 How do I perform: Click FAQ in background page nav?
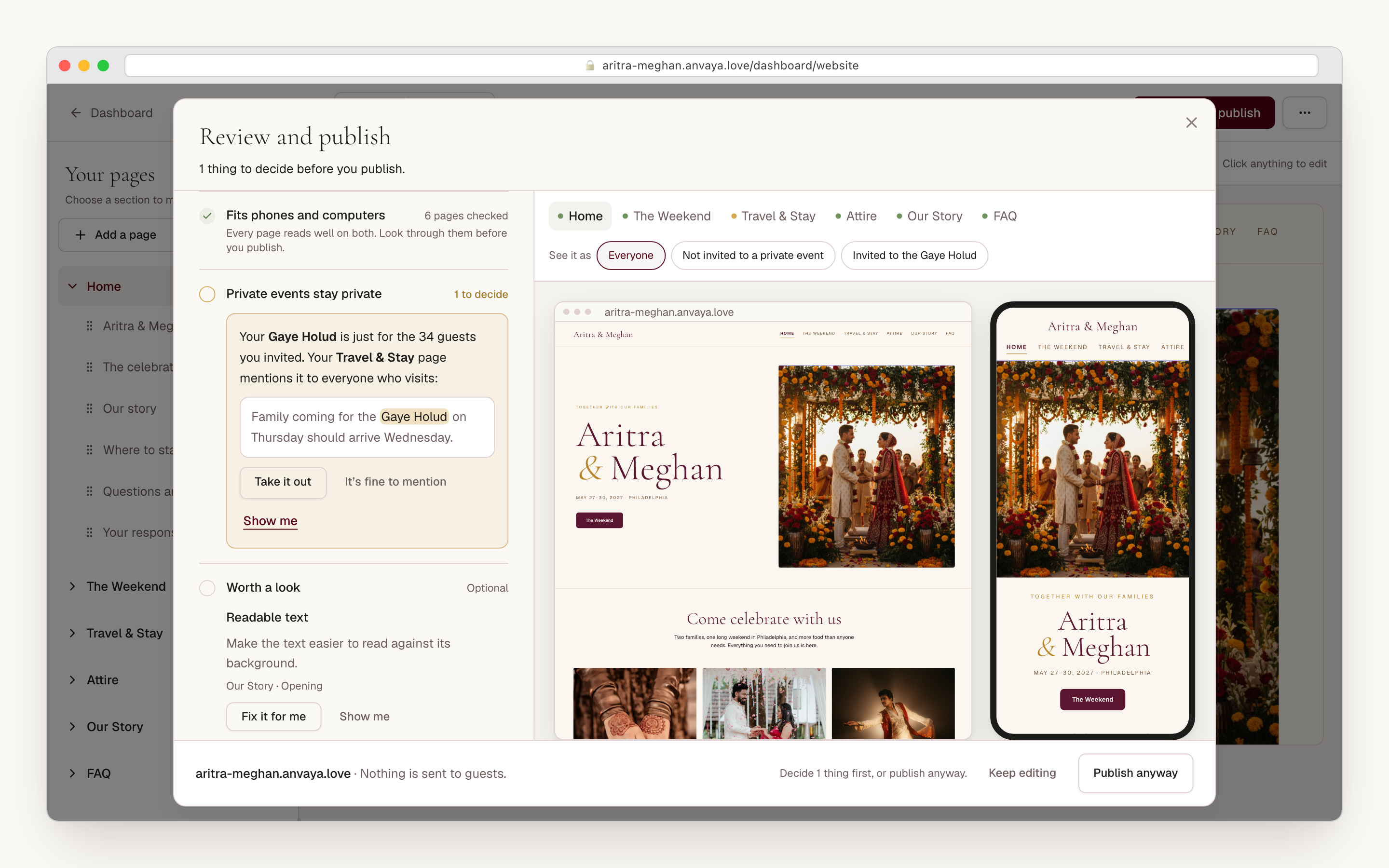(1267, 232)
